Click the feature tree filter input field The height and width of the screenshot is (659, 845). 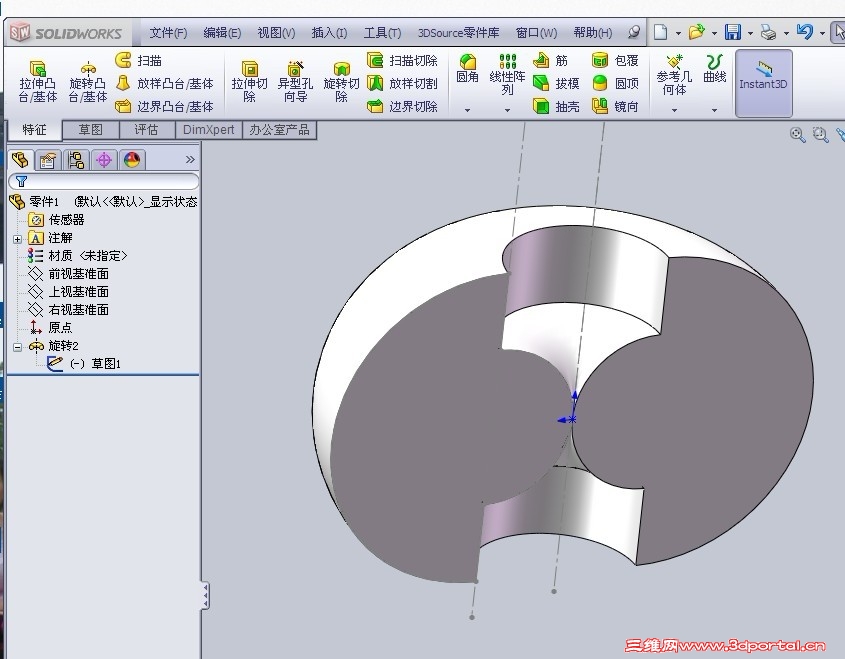click(x=103, y=181)
